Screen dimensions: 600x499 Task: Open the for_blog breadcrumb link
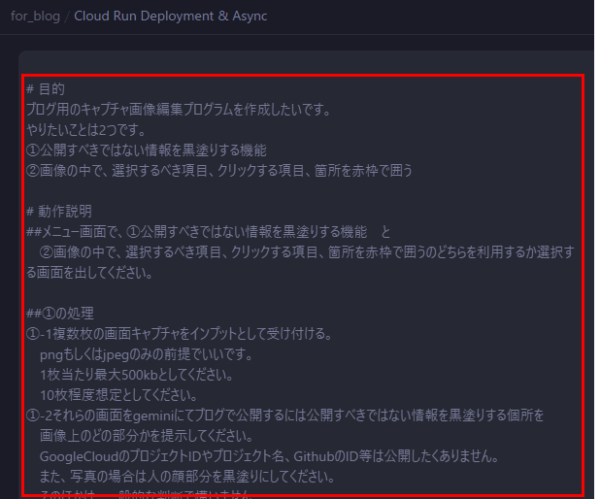(x=34, y=17)
